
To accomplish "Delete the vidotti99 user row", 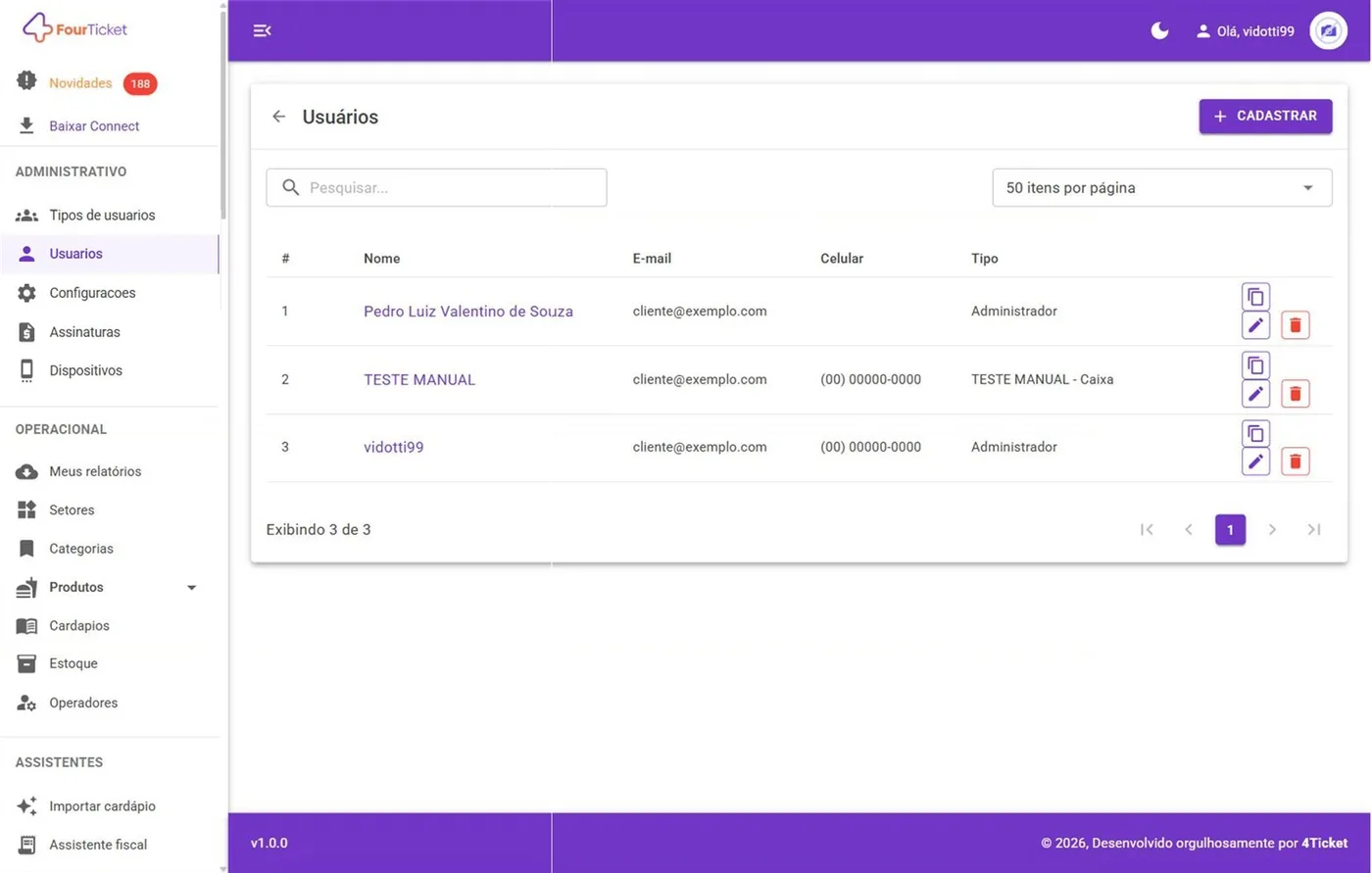I will pos(1296,461).
